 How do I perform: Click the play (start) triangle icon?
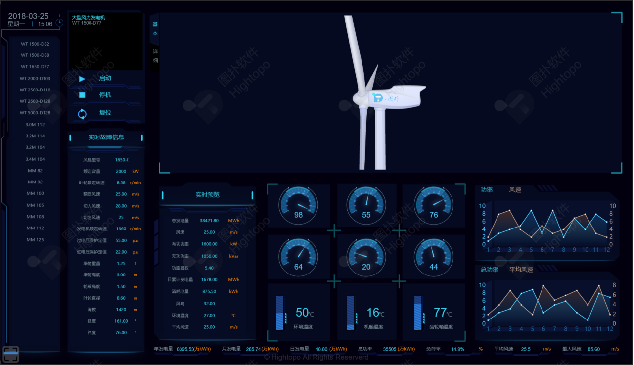[x=82, y=78]
